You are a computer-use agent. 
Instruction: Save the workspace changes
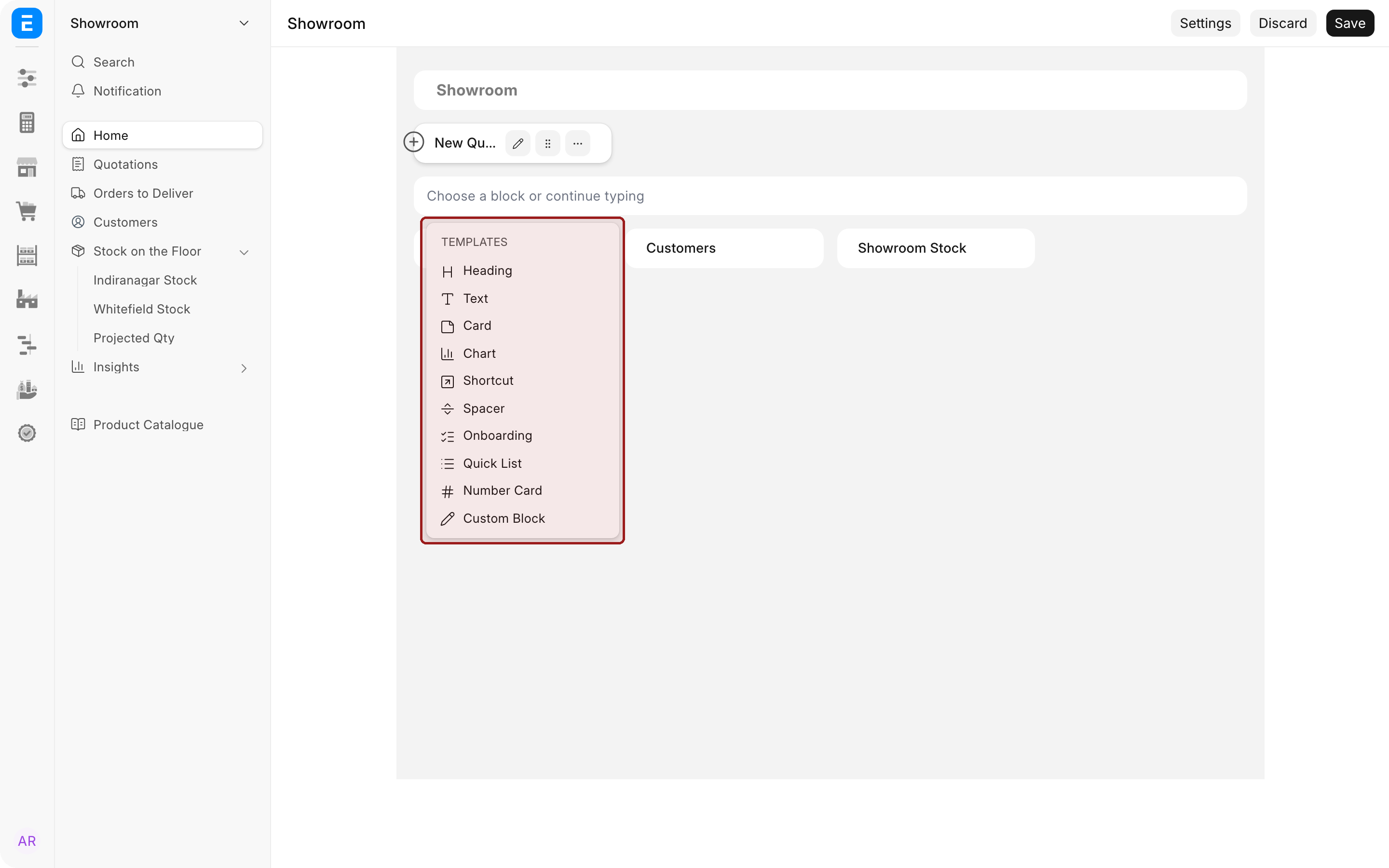(1349, 23)
